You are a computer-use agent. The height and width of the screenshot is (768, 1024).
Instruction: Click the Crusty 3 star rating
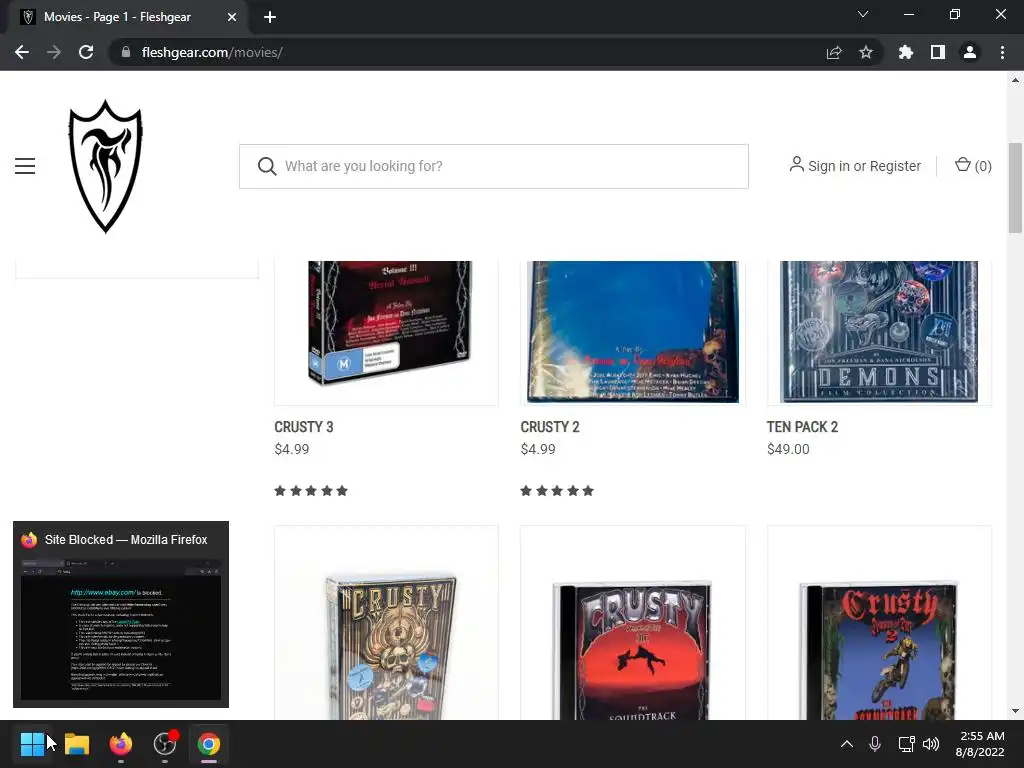click(311, 491)
